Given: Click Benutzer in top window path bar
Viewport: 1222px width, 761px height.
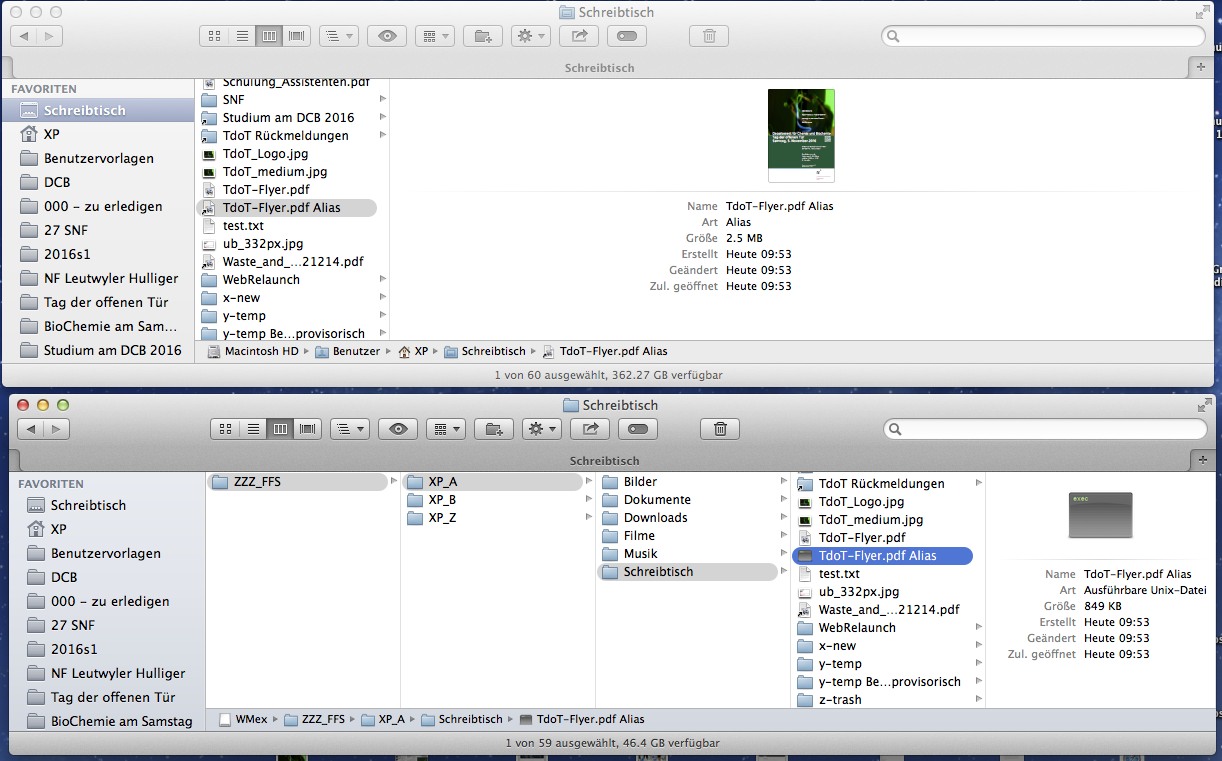Looking at the screenshot, I should pyautogui.click(x=349, y=351).
